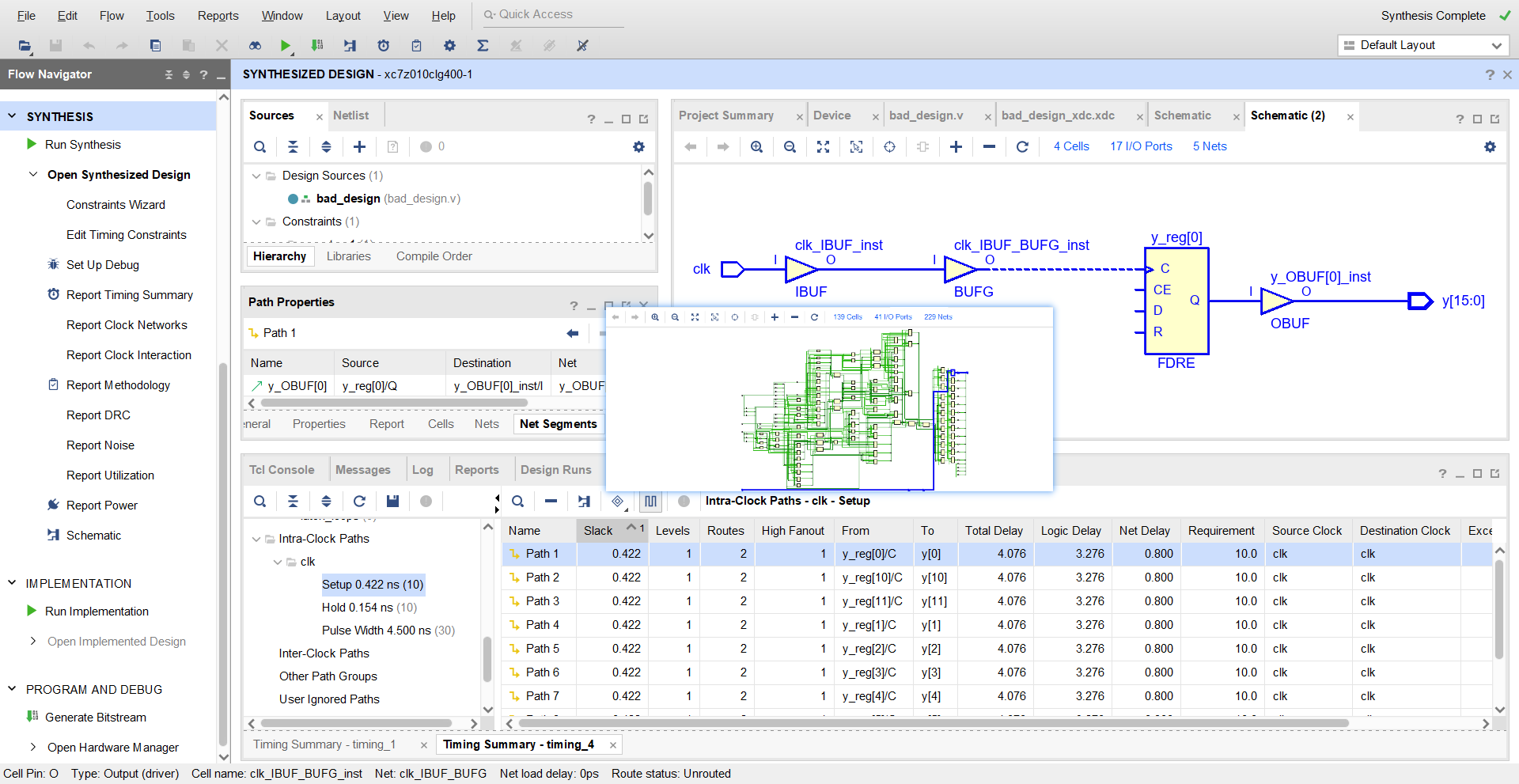Click schematic Zoom In magnifier
1519x784 pixels.
(756, 146)
